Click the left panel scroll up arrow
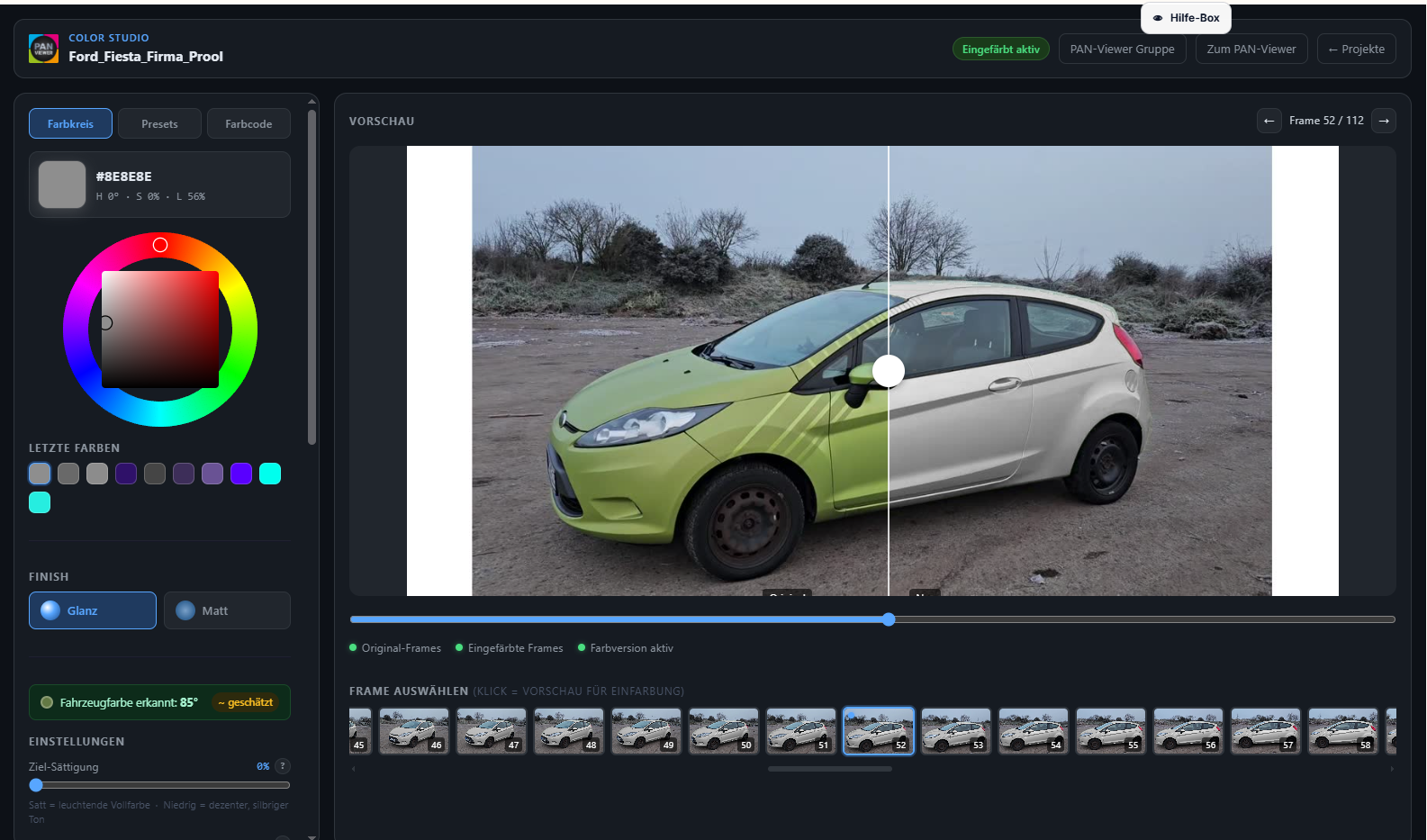This screenshot has width=1427, height=840. coord(312,101)
